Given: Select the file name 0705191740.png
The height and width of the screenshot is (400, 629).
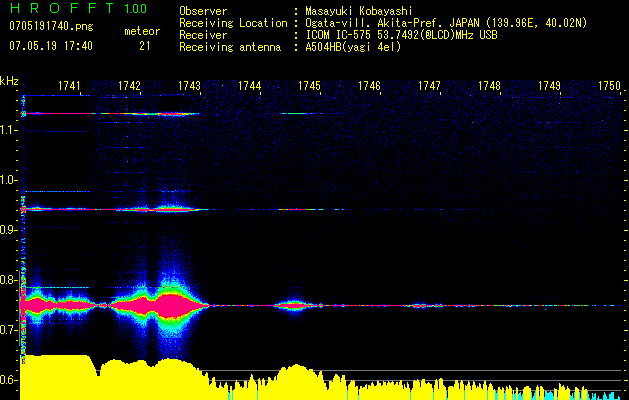Looking at the screenshot, I should click(x=51, y=27).
